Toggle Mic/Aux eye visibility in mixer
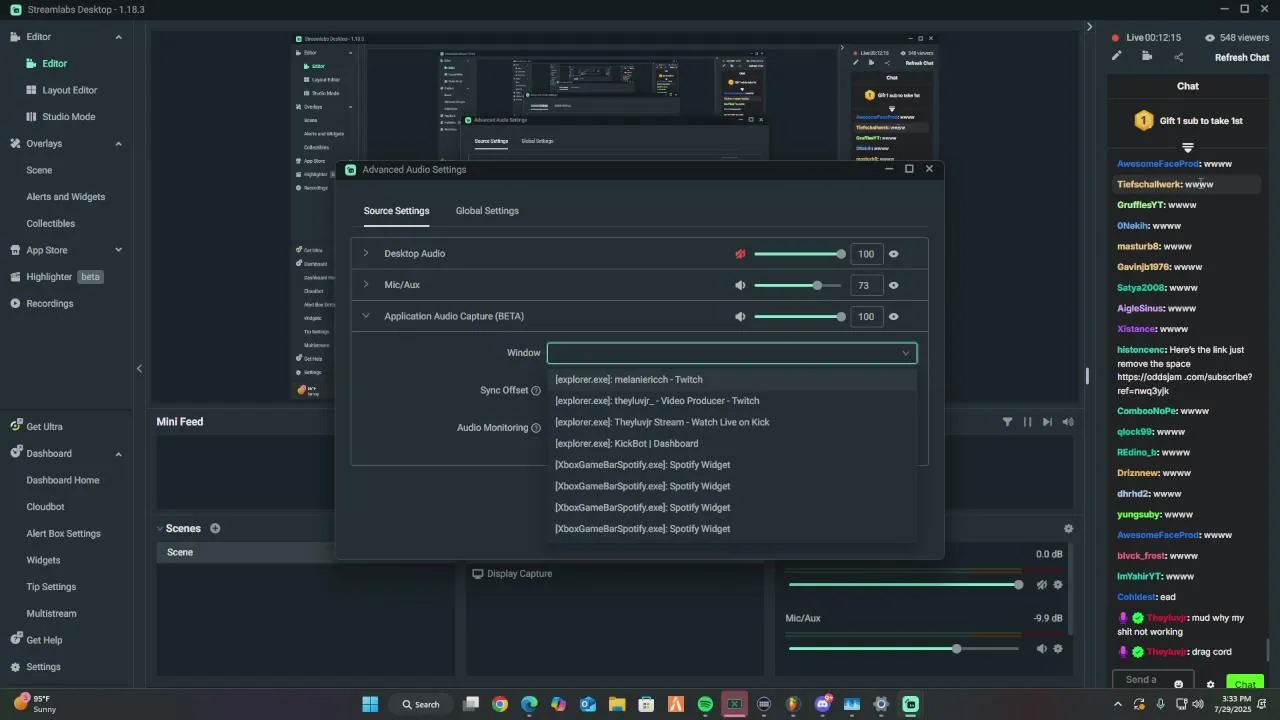This screenshot has width=1280, height=720. 893,285
